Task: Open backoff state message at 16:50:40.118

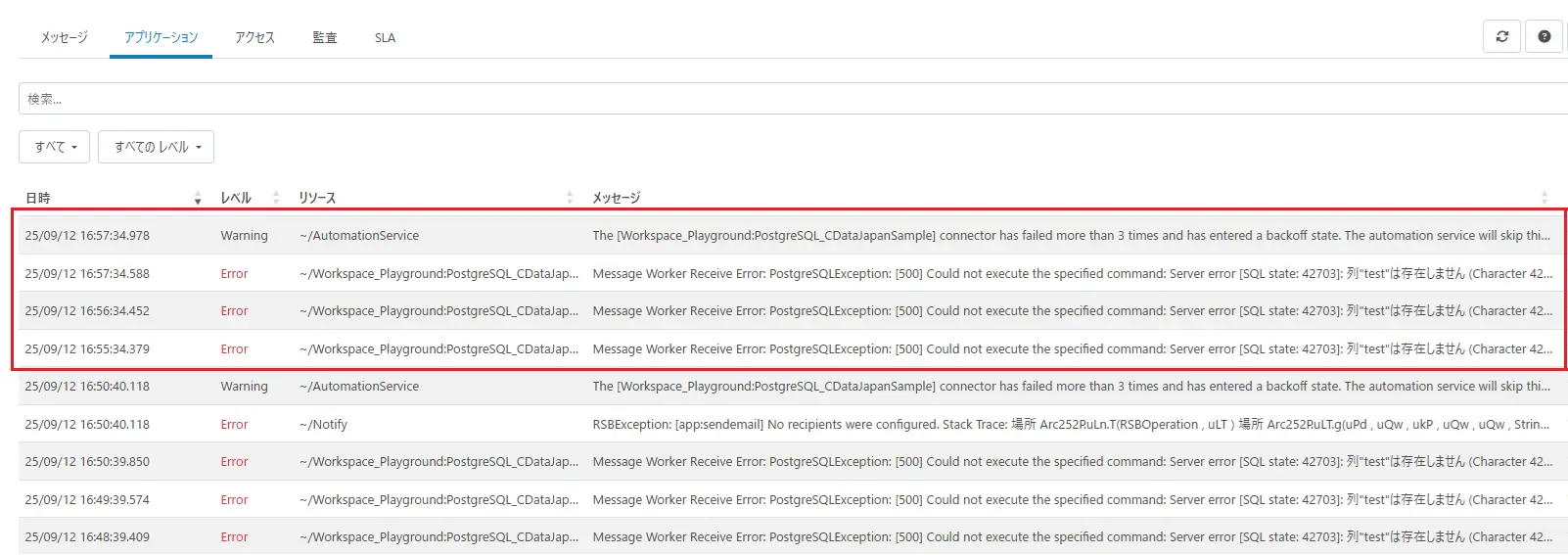Action: point(1072,387)
